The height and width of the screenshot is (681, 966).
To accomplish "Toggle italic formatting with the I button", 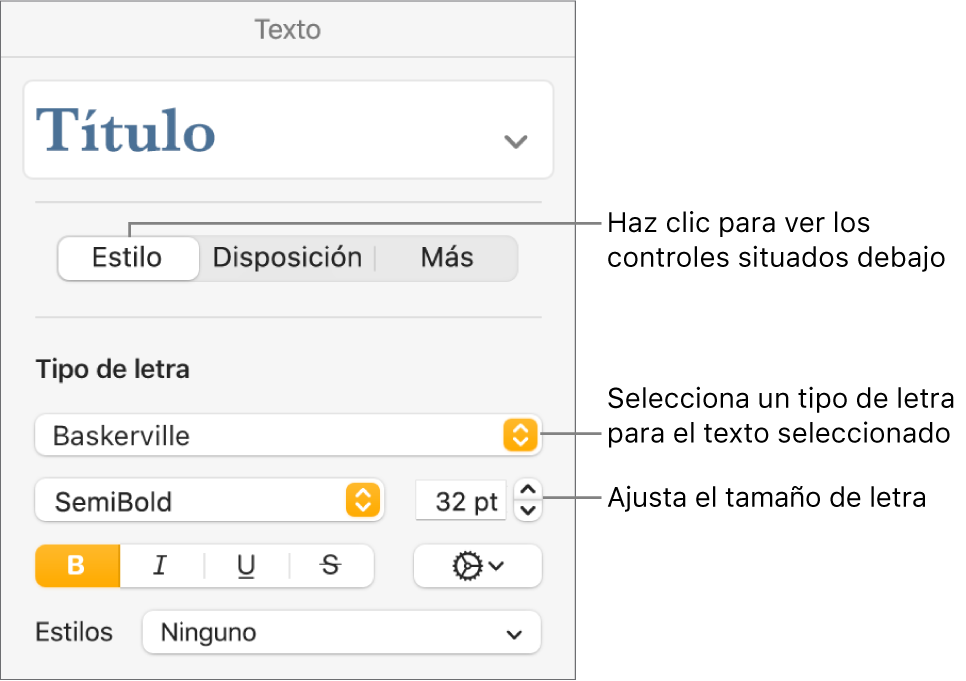I will pos(161,565).
